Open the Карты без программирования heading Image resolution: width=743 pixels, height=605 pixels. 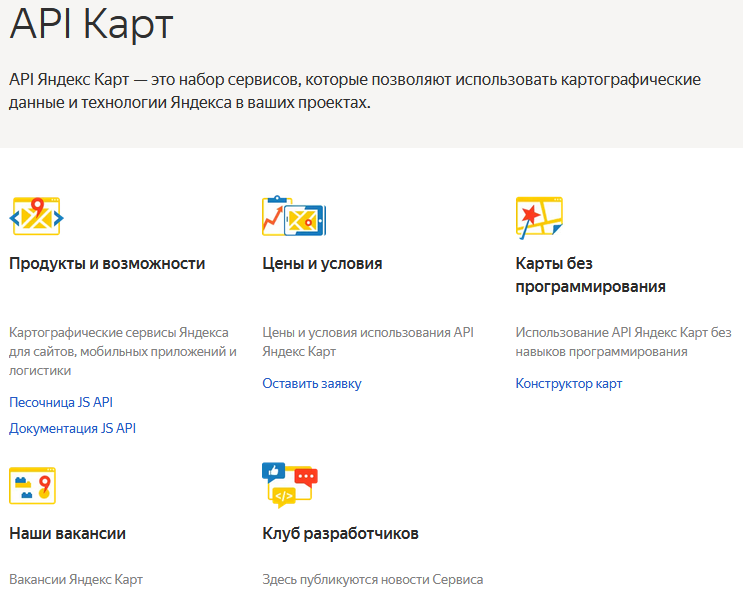[x=590, y=275]
